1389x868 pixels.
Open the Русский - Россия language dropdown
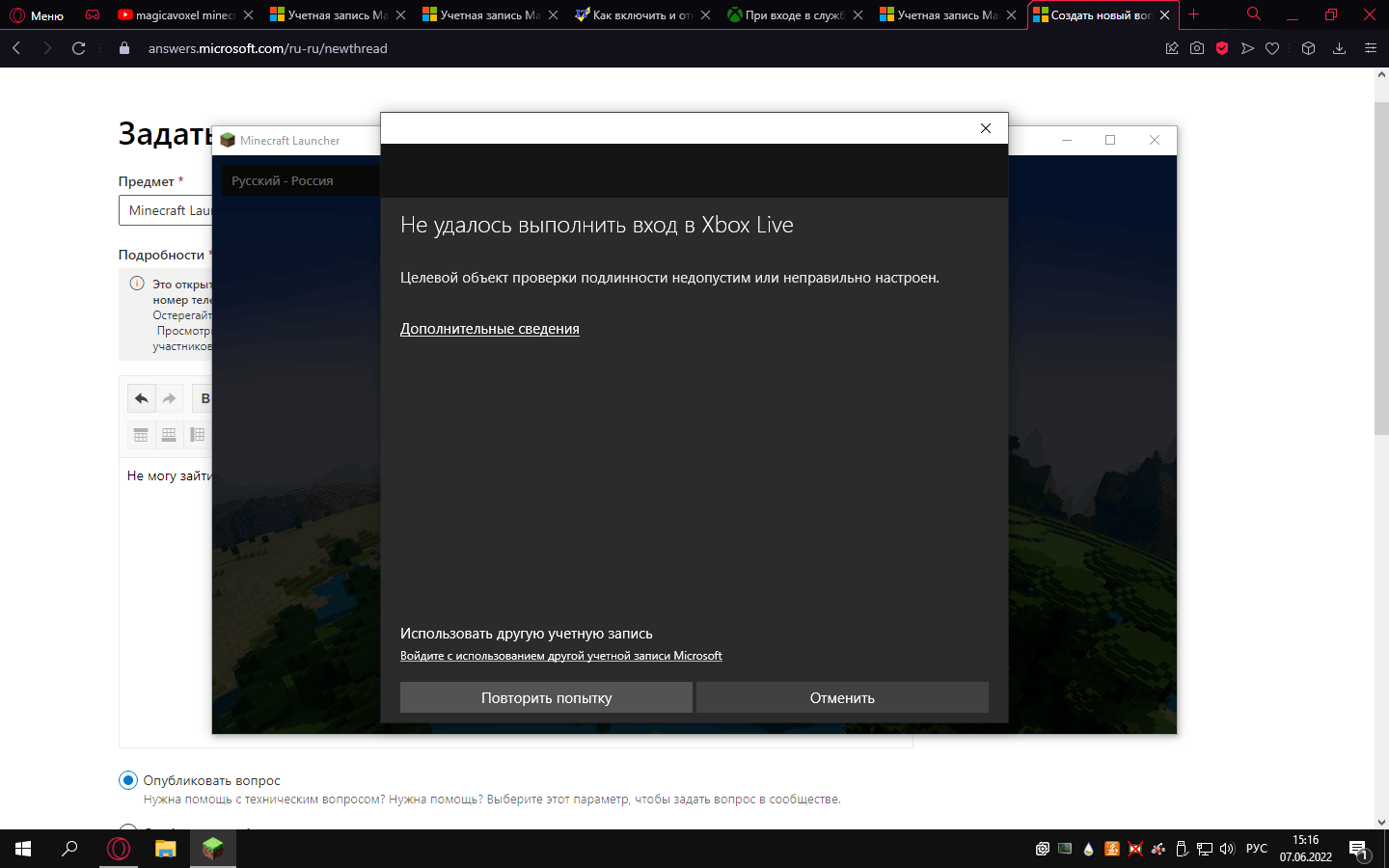pyautogui.click(x=301, y=180)
